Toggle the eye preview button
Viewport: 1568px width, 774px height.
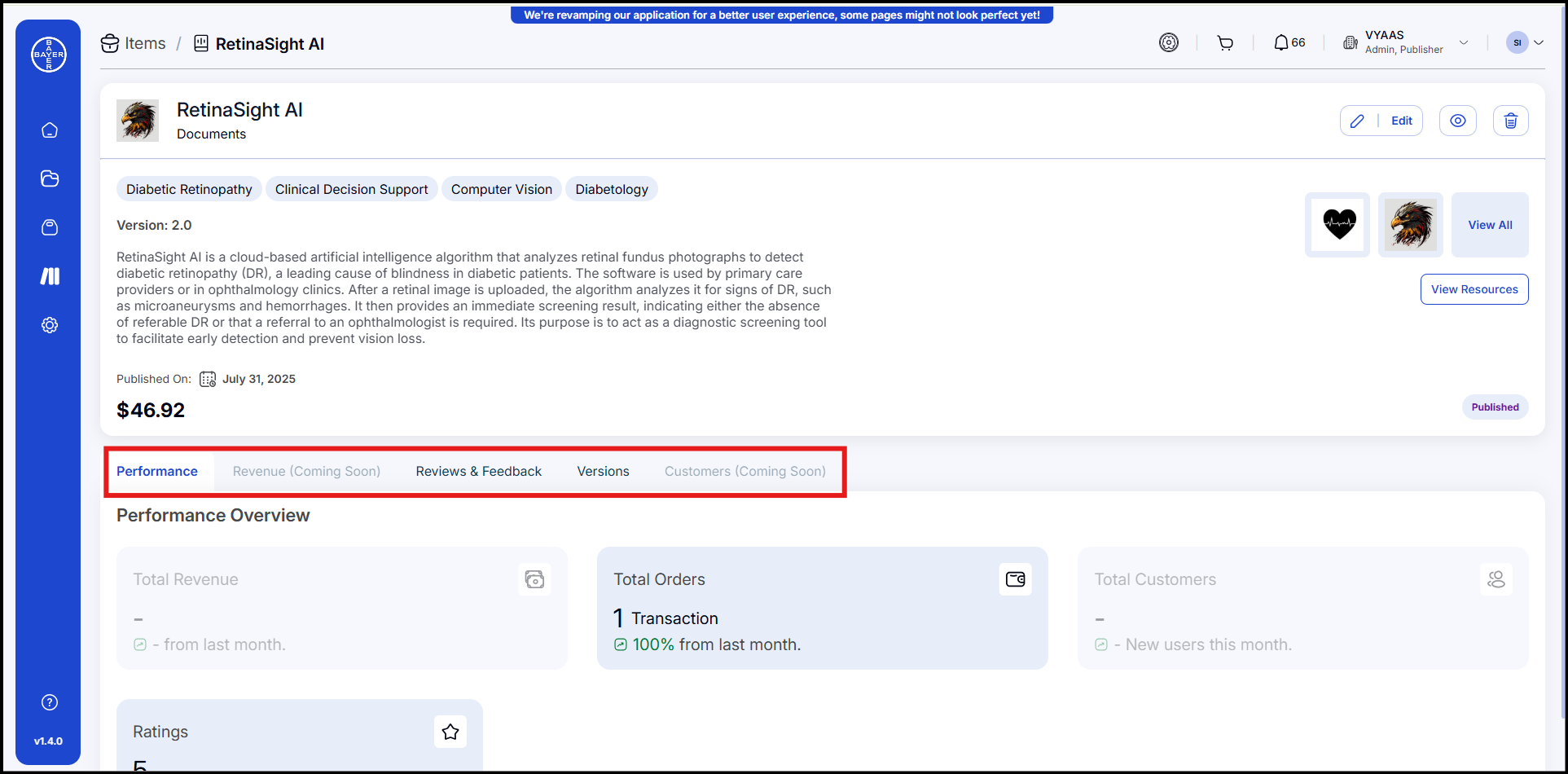pyautogui.click(x=1458, y=121)
